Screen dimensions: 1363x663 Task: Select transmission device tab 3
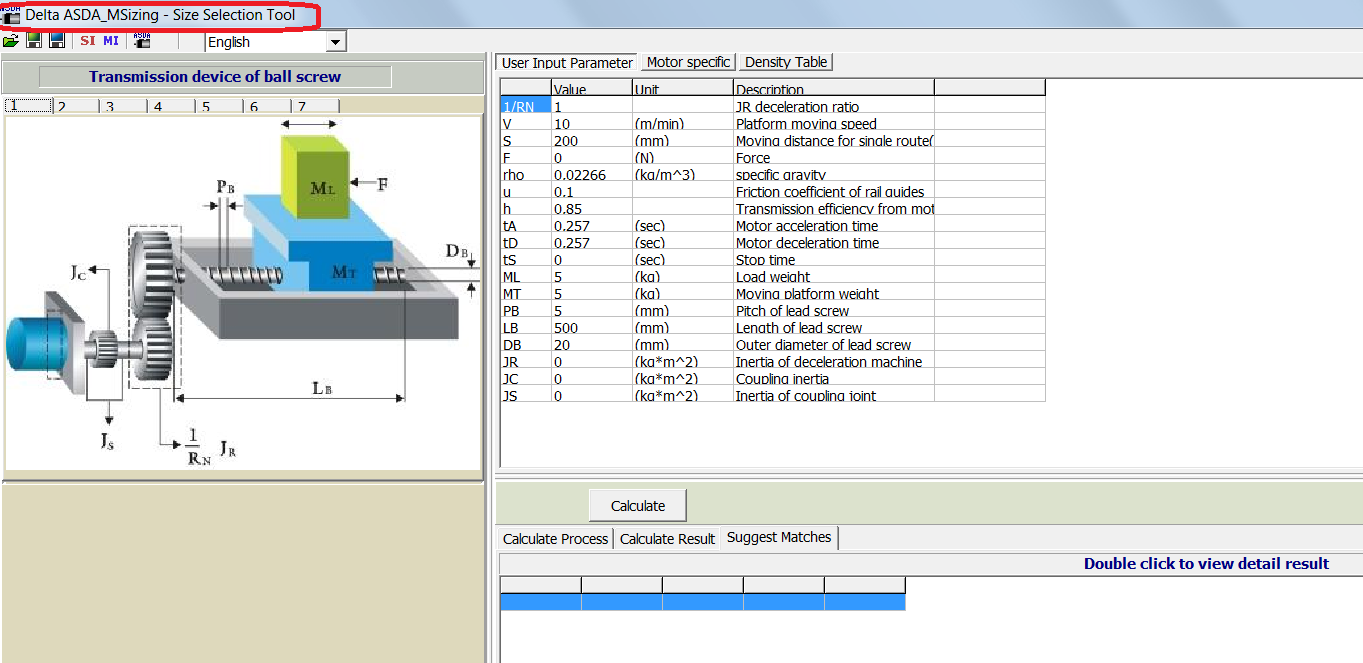coord(123,106)
